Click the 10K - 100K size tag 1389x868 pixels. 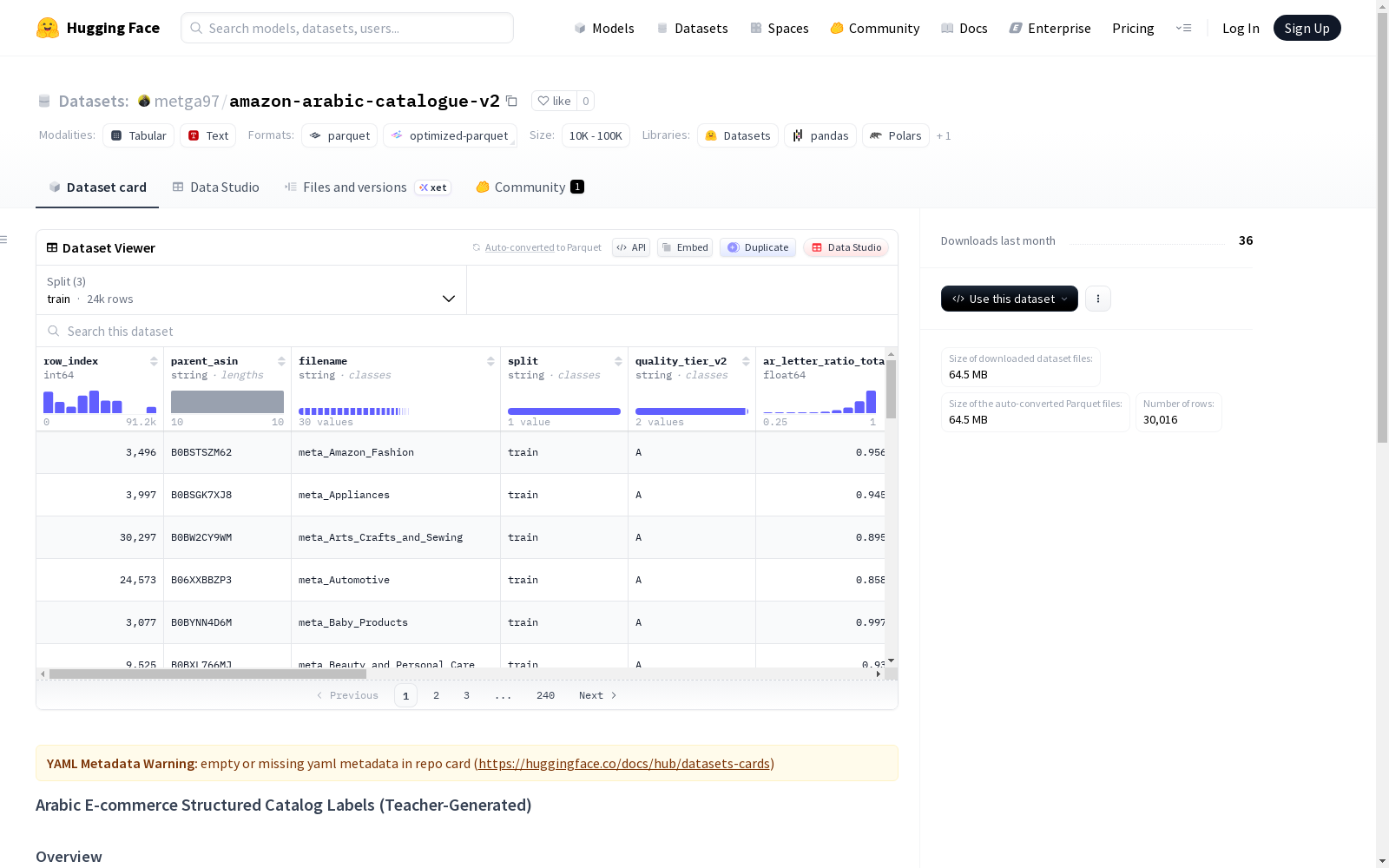(x=596, y=135)
